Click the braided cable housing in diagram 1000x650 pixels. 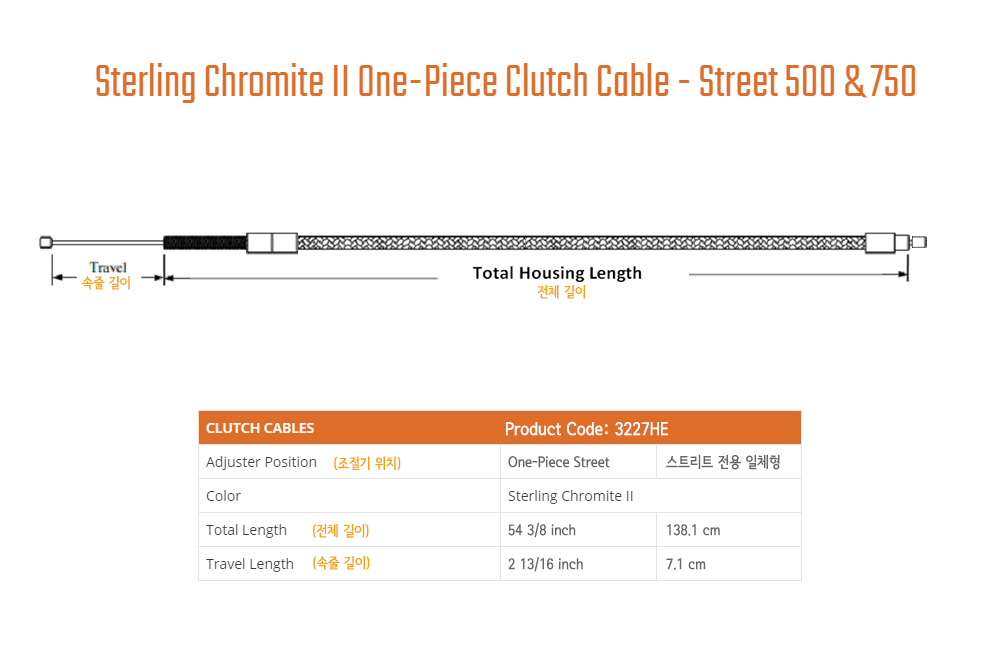point(581,242)
